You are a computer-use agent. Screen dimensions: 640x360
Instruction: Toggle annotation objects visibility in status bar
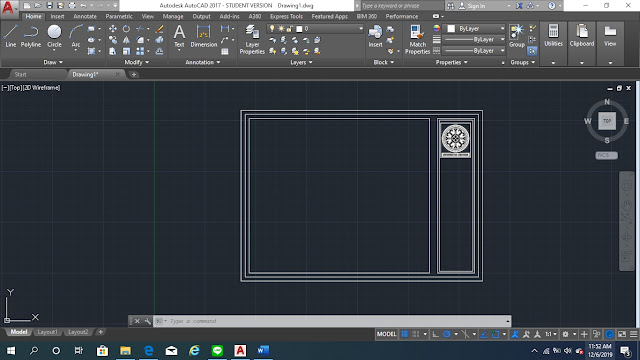click(515, 334)
